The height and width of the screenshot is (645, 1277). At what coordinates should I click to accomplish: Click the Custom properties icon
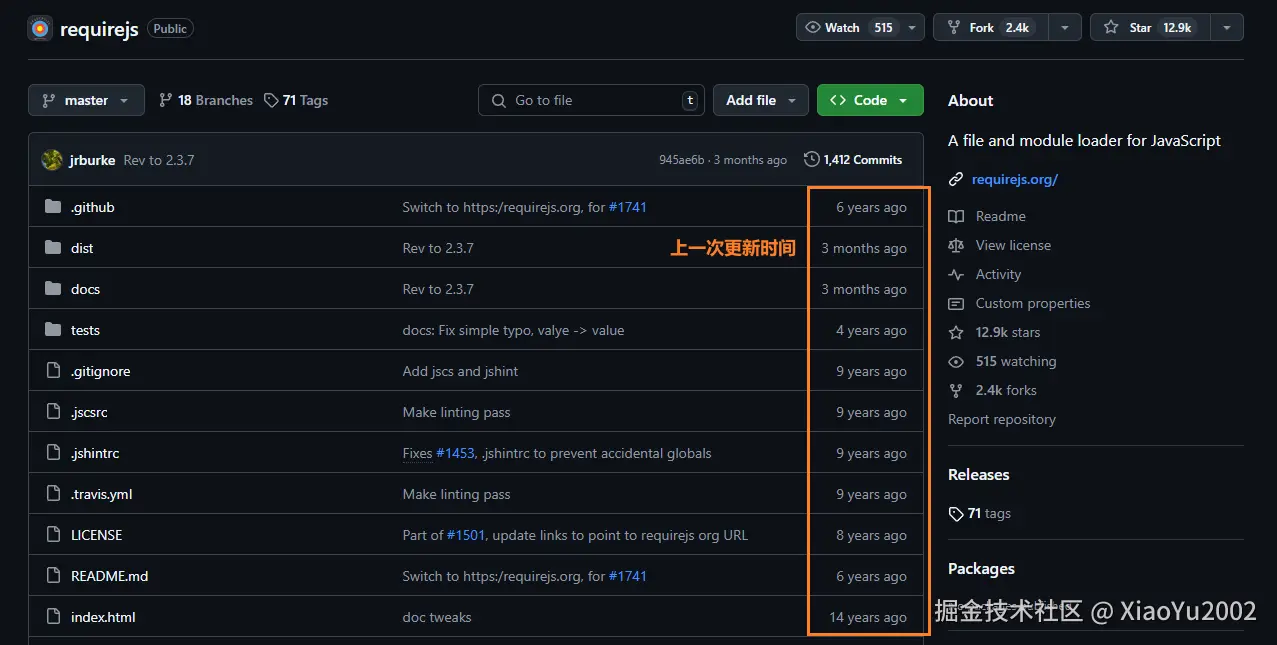(x=956, y=303)
